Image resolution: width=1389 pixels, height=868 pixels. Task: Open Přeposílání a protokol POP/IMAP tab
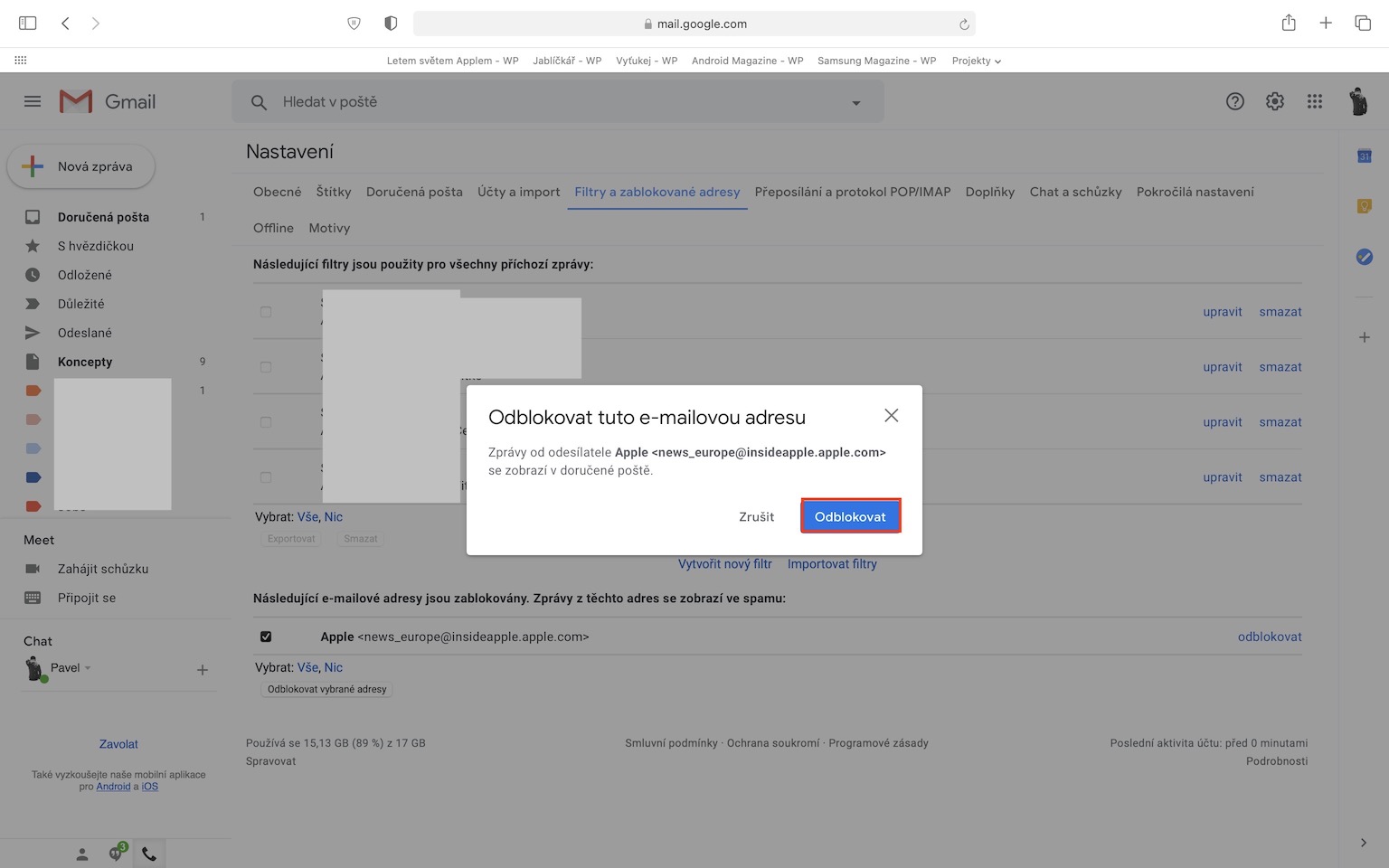click(853, 192)
